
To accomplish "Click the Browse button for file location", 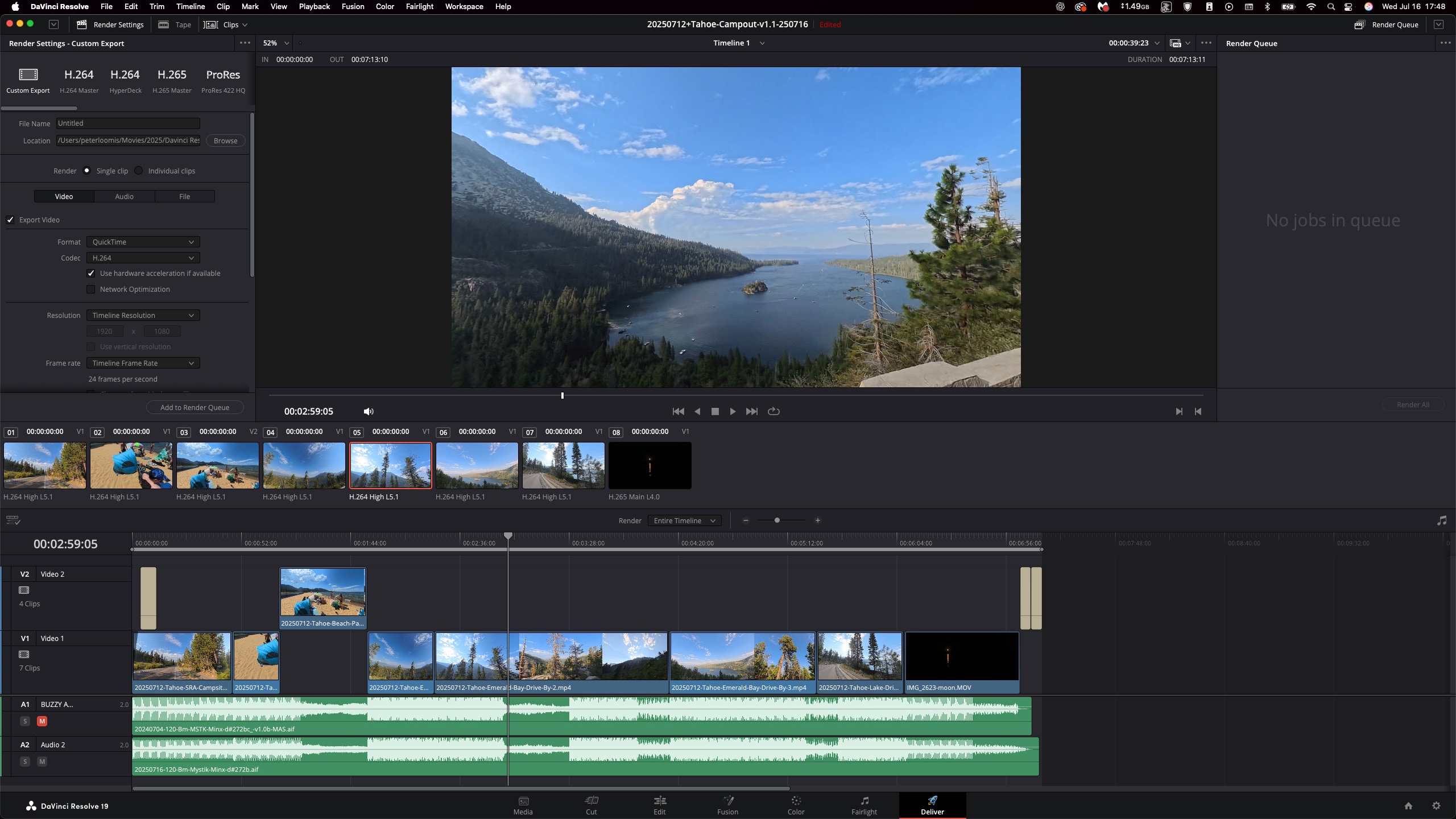I will click(x=225, y=140).
